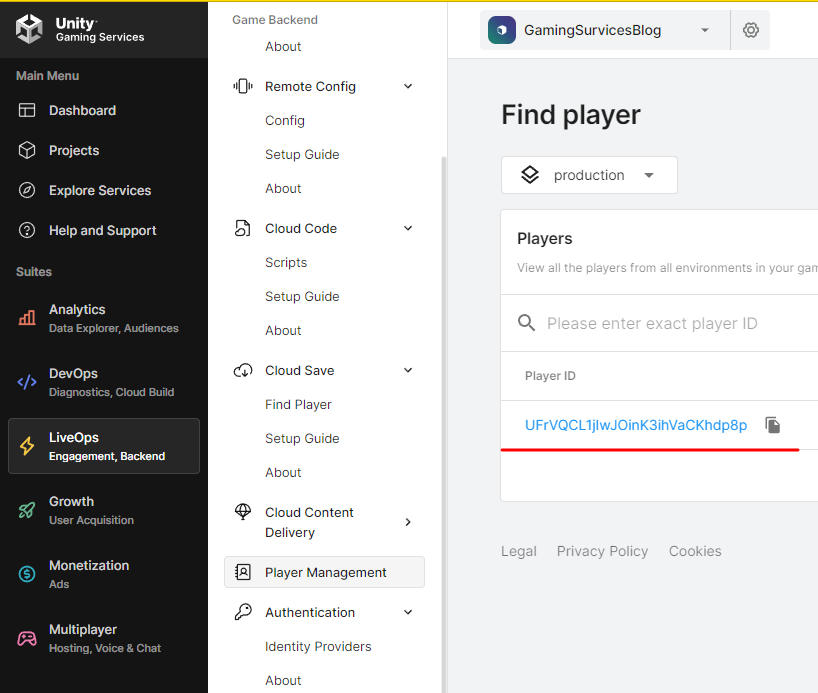Select Player Management menu item
The width and height of the screenshot is (818, 693).
coord(324,572)
